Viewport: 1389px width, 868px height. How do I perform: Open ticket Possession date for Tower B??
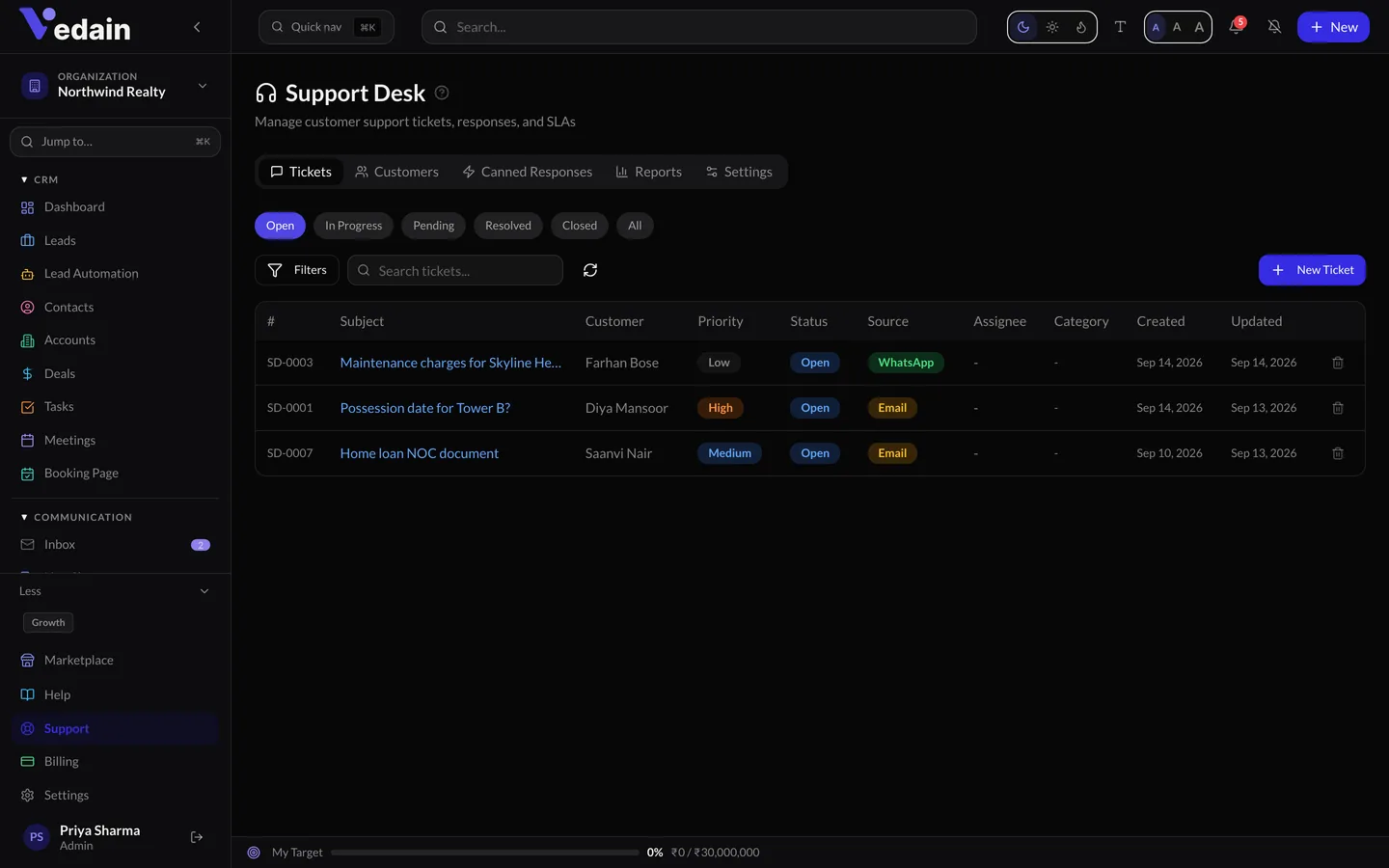tap(425, 408)
